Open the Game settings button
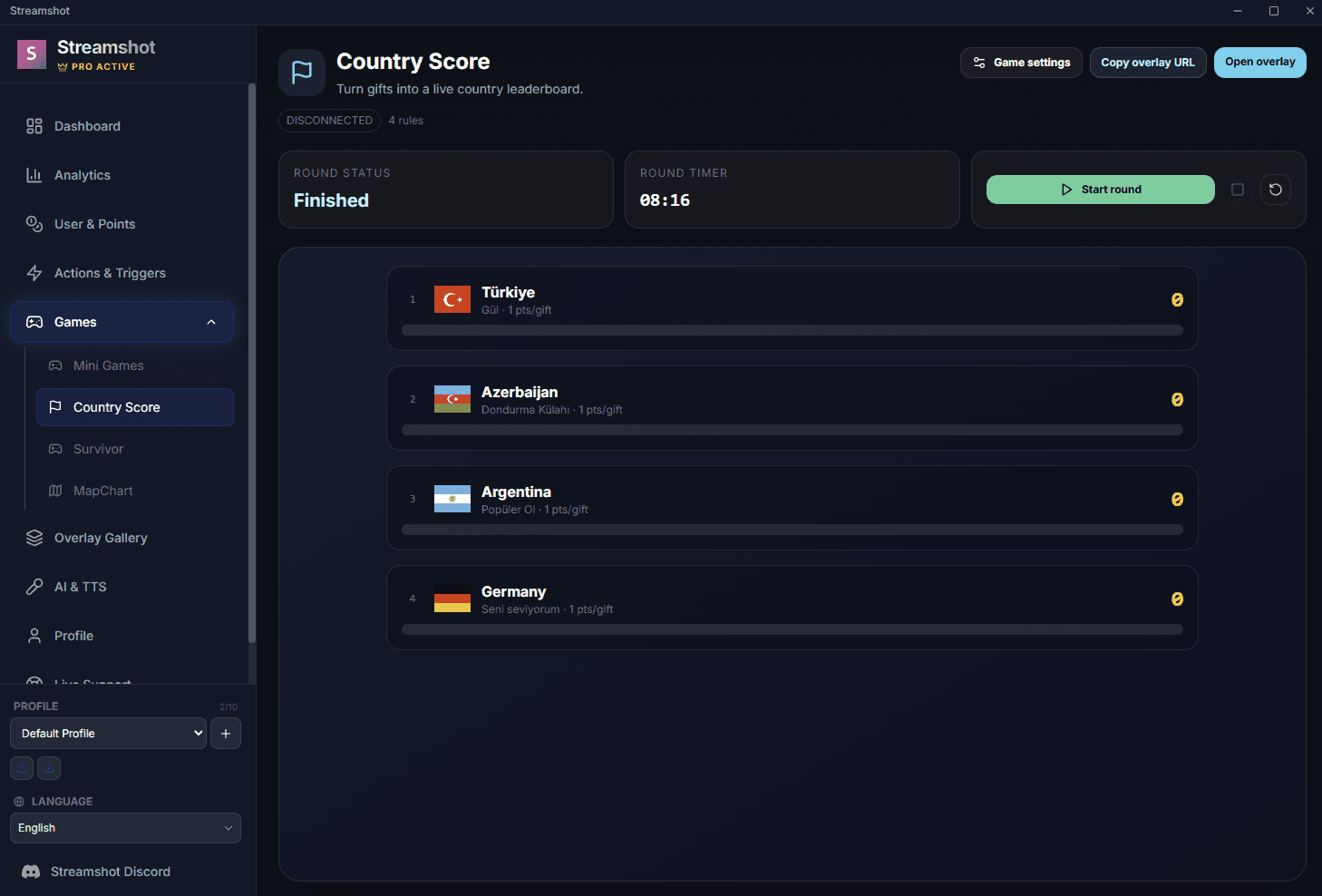 tap(1021, 63)
